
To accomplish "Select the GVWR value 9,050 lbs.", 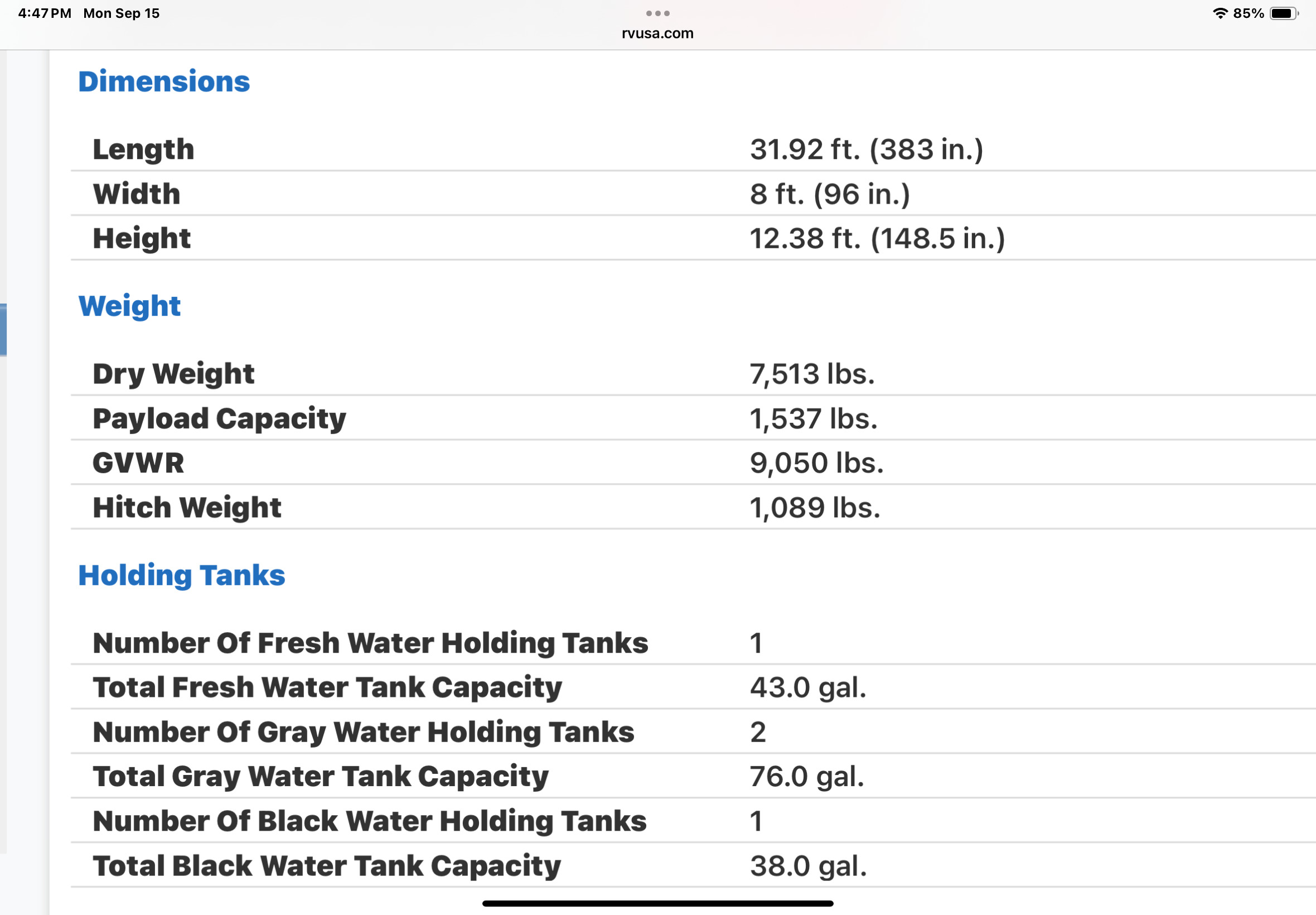I will [x=816, y=463].
